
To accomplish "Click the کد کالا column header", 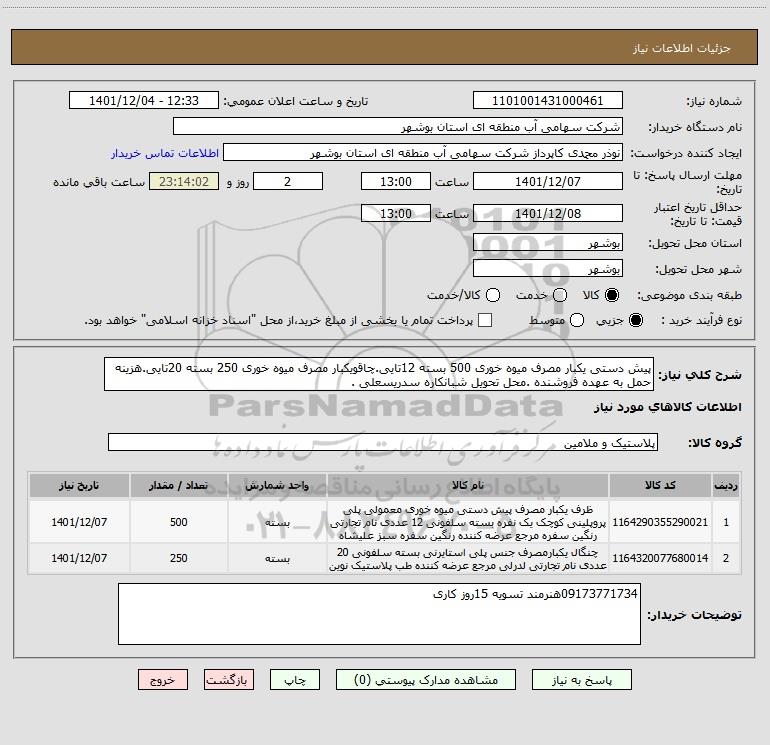I will tap(660, 485).
